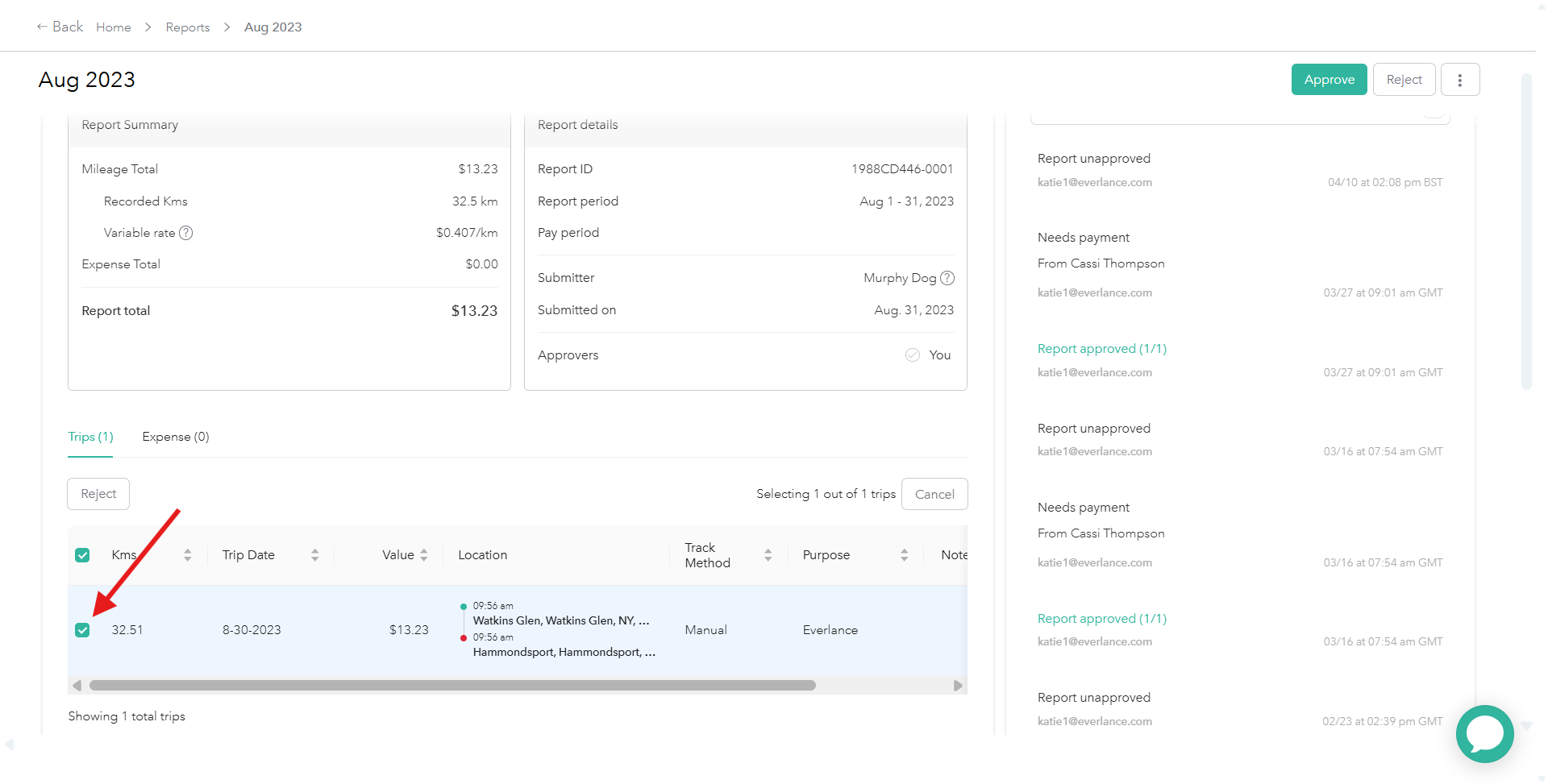Image resolution: width=1548 pixels, height=784 pixels.
Task: Sort by Track Method column arrows
Action: pyautogui.click(x=768, y=555)
